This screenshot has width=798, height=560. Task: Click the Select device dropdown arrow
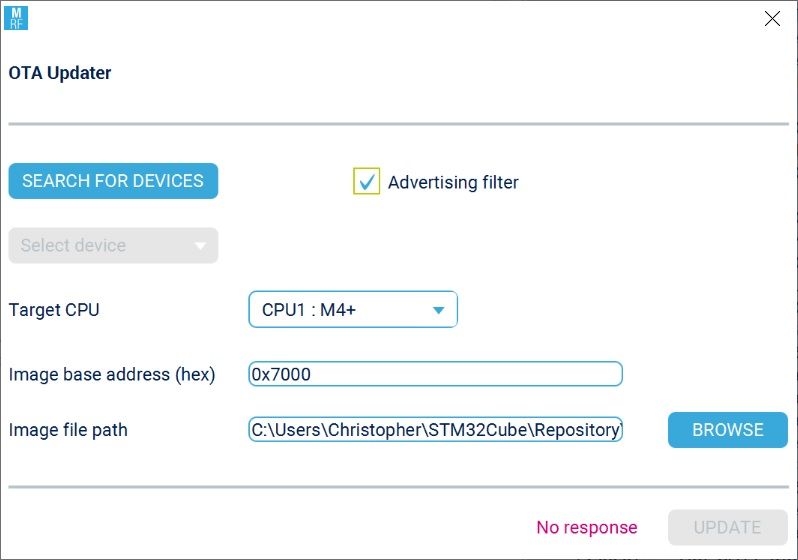pyautogui.click(x=200, y=246)
